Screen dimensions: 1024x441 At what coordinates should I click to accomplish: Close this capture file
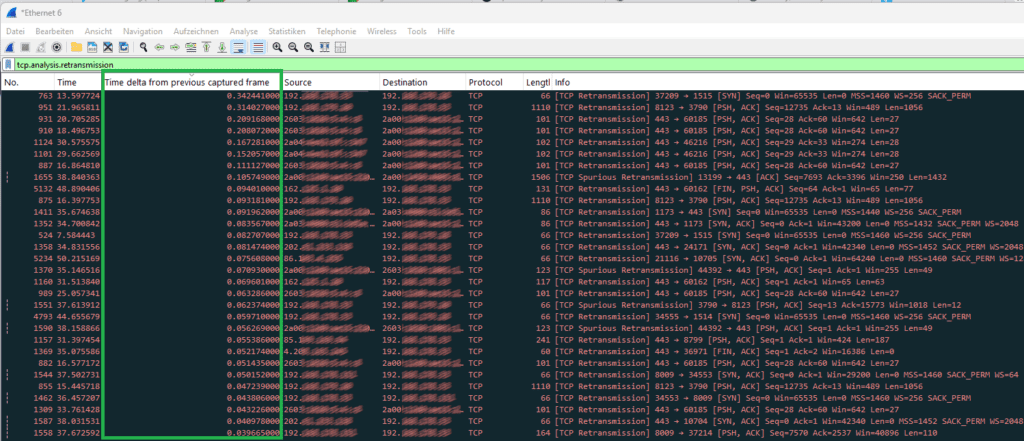[x=108, y=47]
